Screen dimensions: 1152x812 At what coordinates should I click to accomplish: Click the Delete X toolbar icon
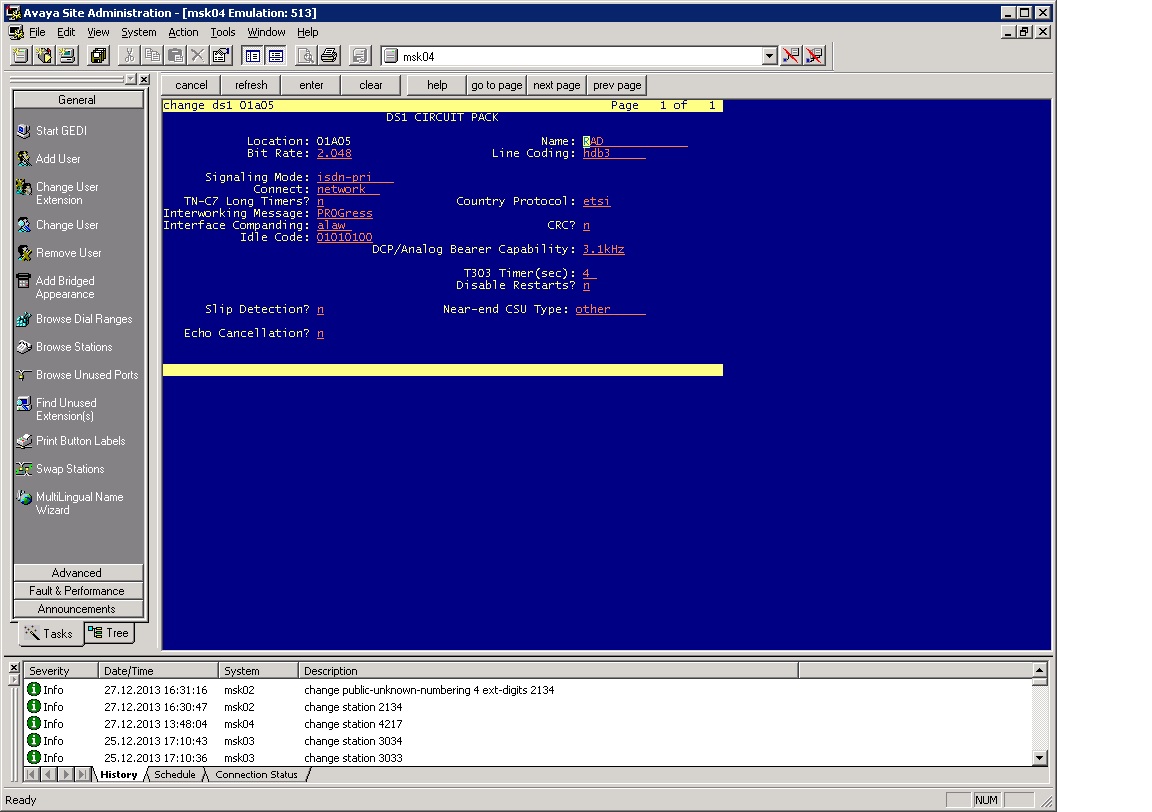[198, 56]
